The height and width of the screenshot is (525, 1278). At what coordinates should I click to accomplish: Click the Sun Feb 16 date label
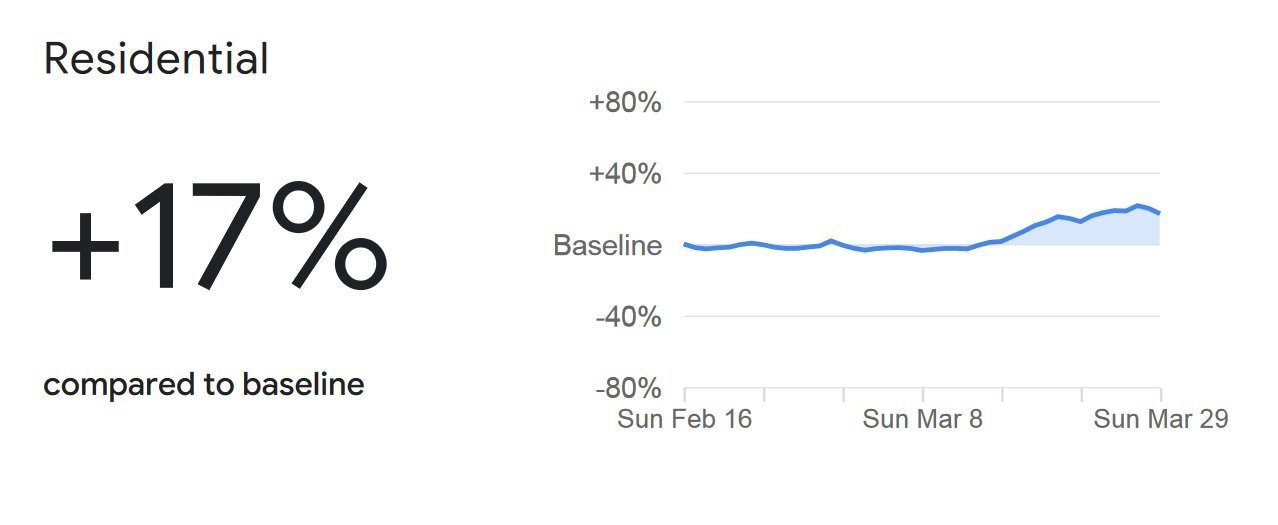(684, 419)
